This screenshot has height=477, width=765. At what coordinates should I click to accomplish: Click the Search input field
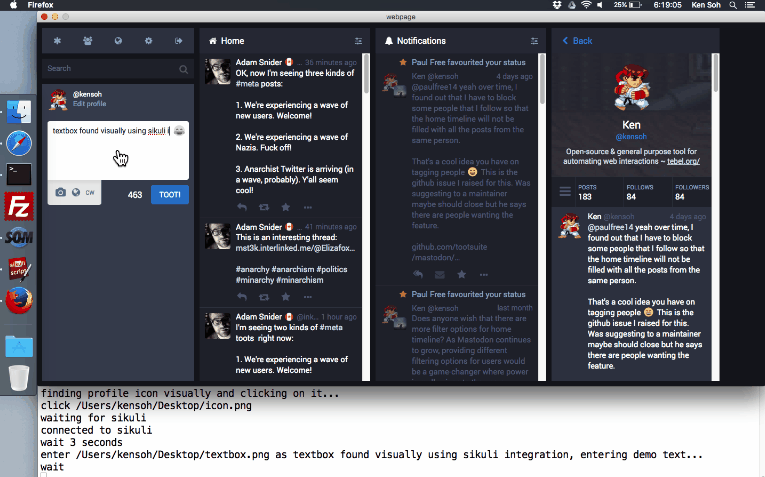[118, 69]
